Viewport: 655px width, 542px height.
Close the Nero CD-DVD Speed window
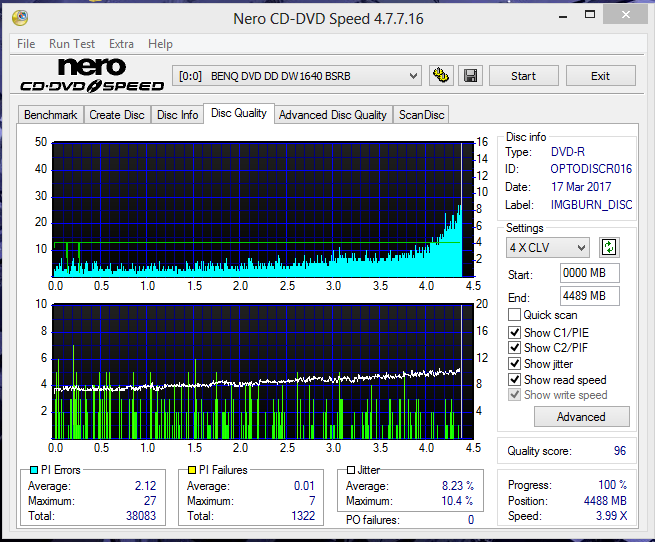625,15
